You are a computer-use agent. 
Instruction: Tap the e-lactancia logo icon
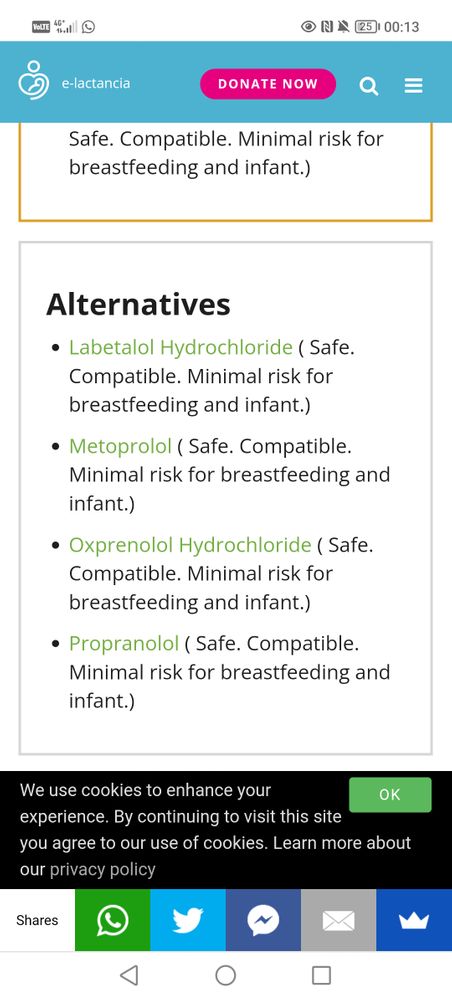[34, 81]
